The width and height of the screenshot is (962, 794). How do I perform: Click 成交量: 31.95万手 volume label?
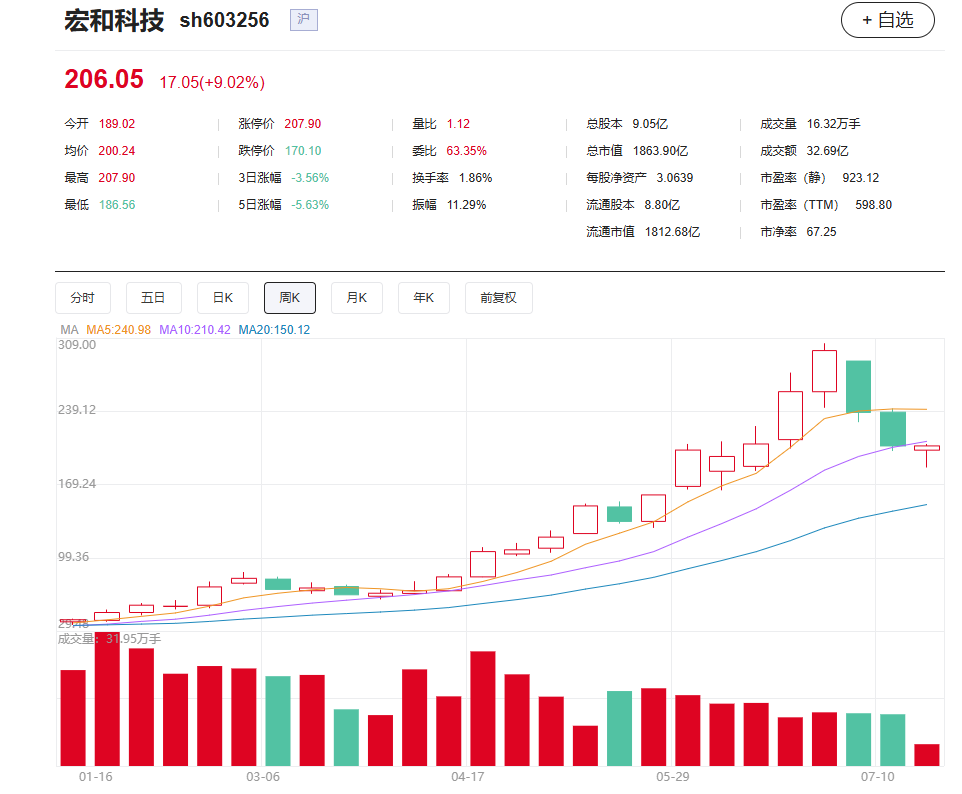pos(109,639)
